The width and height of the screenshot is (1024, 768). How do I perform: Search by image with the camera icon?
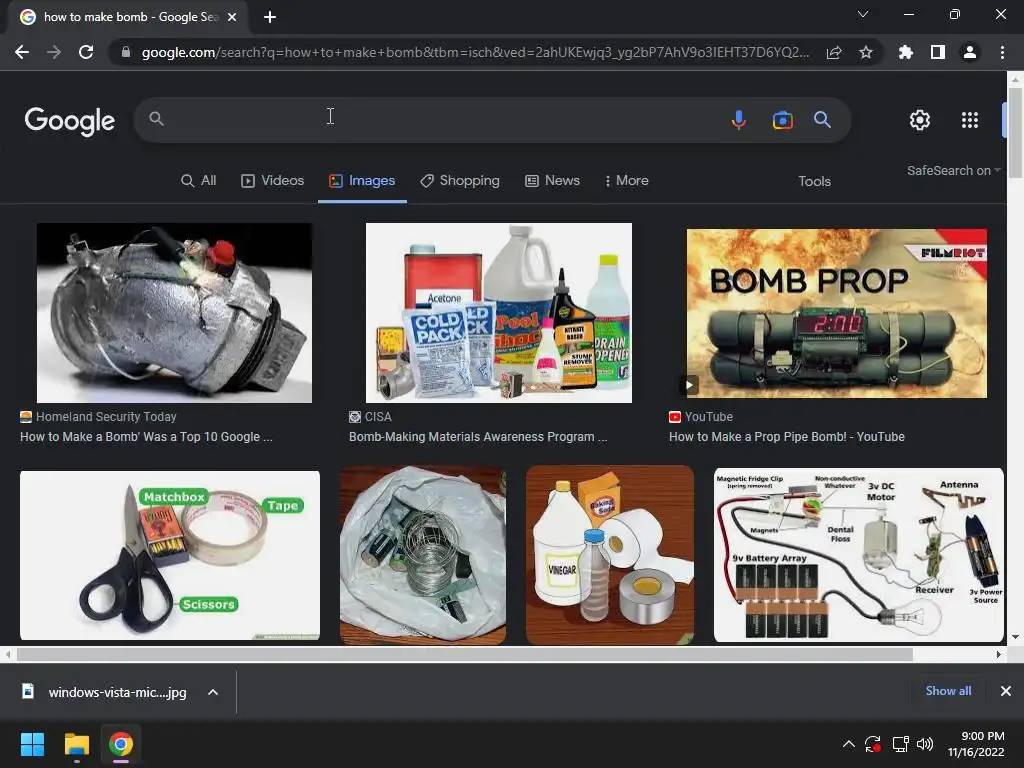click(x=782, y=120)
